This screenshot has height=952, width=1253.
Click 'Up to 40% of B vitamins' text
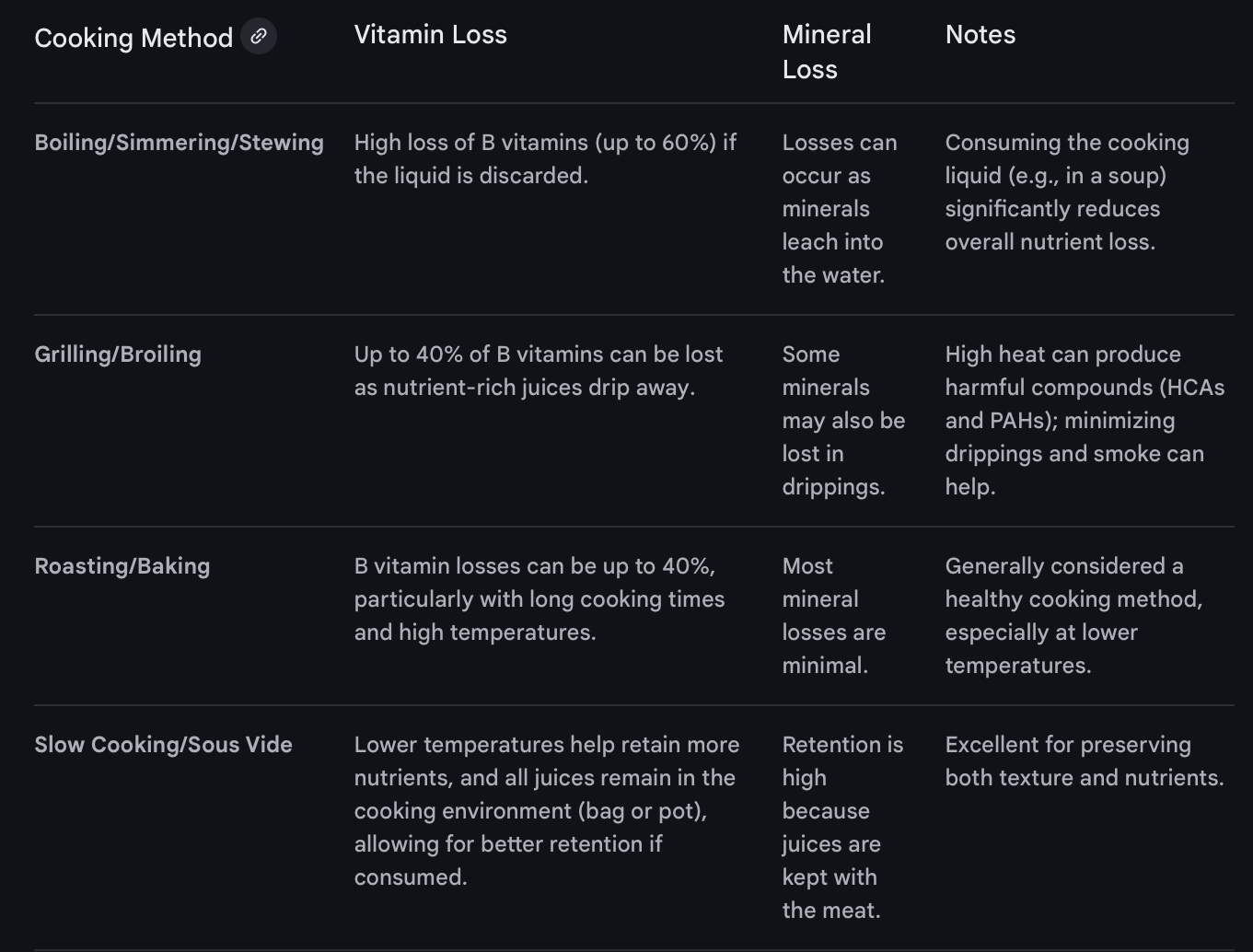click(539, 371)
